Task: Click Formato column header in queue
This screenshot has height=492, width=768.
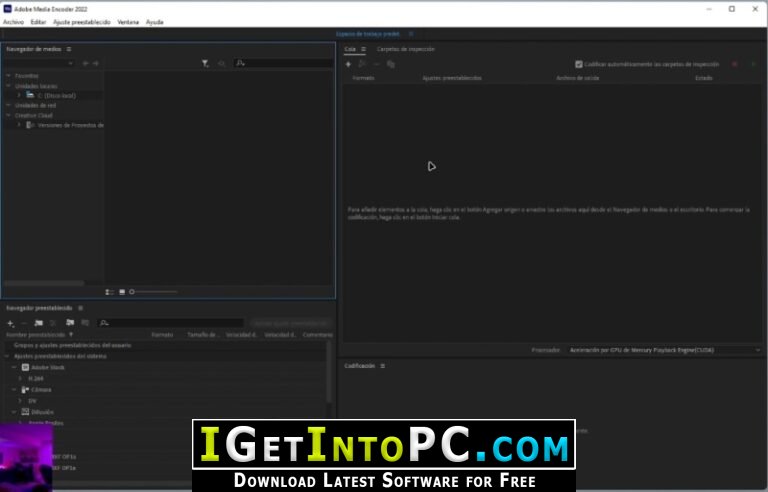Action: click(x=363, y=78)
